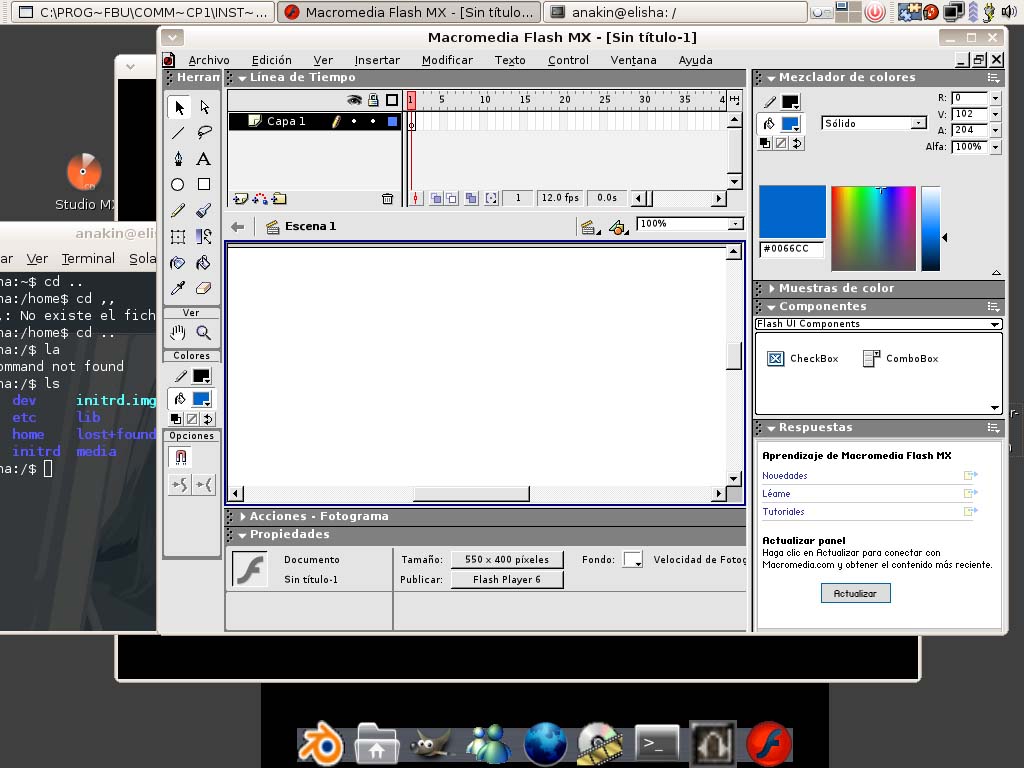The height and width of the screenshot is (768, 1024).
Task: Collapse the Línea de Tiempo panel
Action: coord(242,78)
